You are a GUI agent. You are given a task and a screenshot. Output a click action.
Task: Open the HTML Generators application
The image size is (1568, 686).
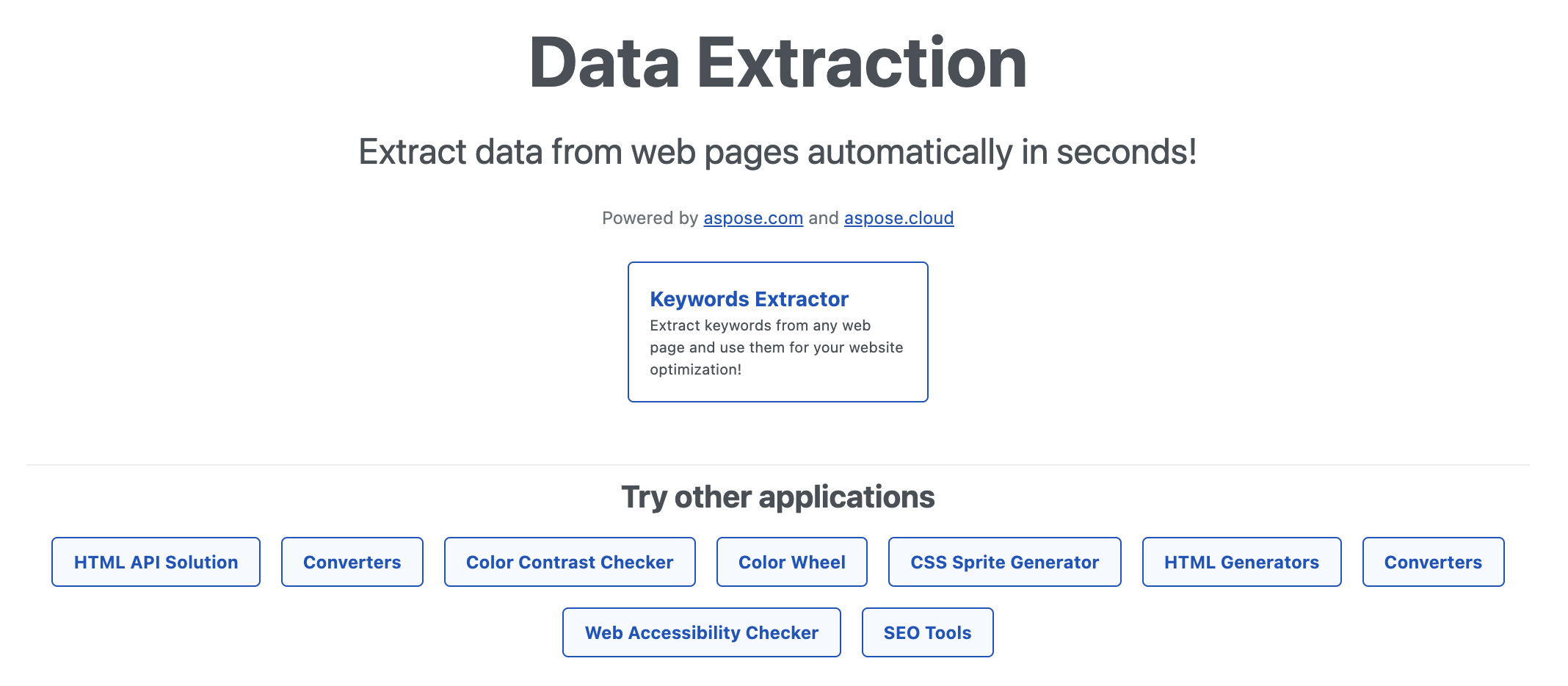point(1241,562)
